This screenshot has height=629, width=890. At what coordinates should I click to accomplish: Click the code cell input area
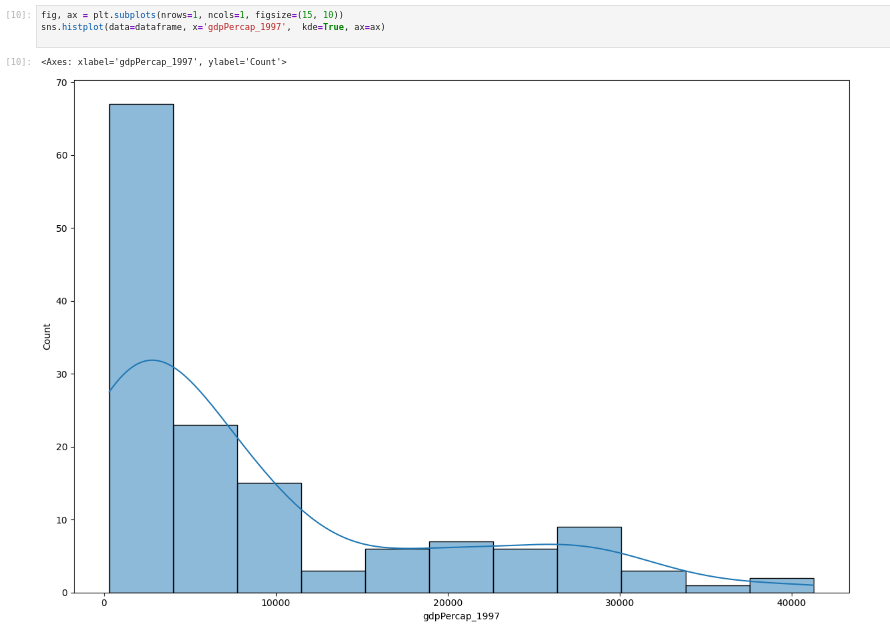pos(462,27)
